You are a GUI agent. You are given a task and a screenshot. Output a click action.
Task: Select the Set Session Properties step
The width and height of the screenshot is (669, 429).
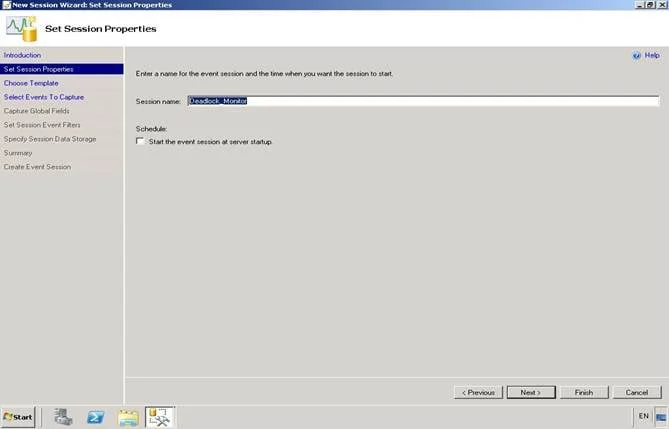click(62, 69)
